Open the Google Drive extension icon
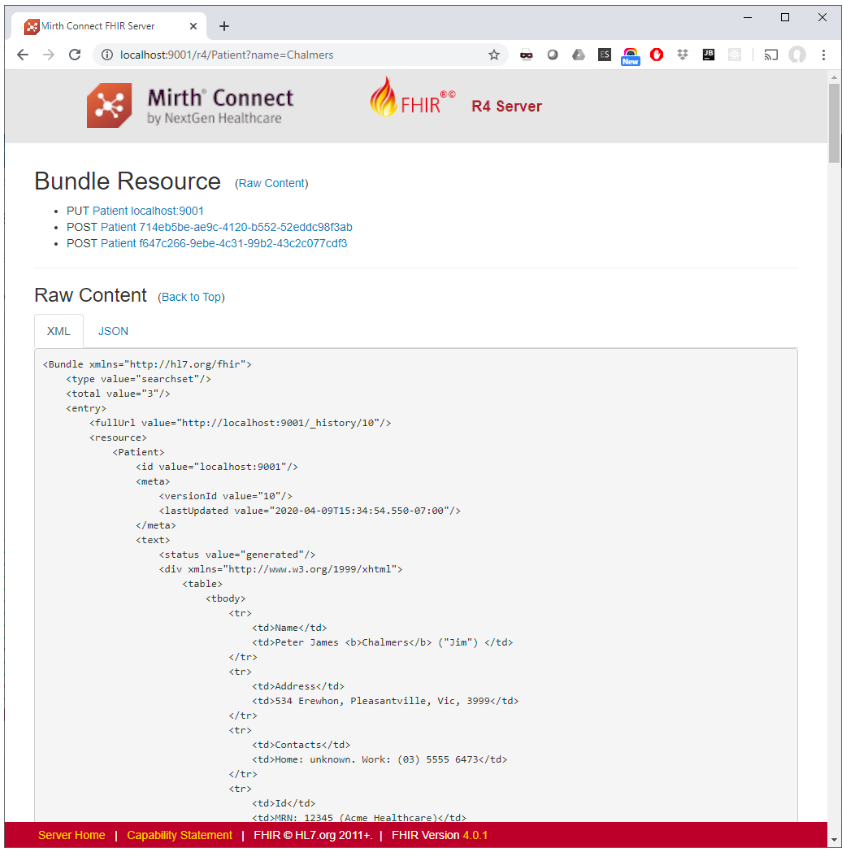Viewport: 844px width, 855px height. click(x=578, y=55)
